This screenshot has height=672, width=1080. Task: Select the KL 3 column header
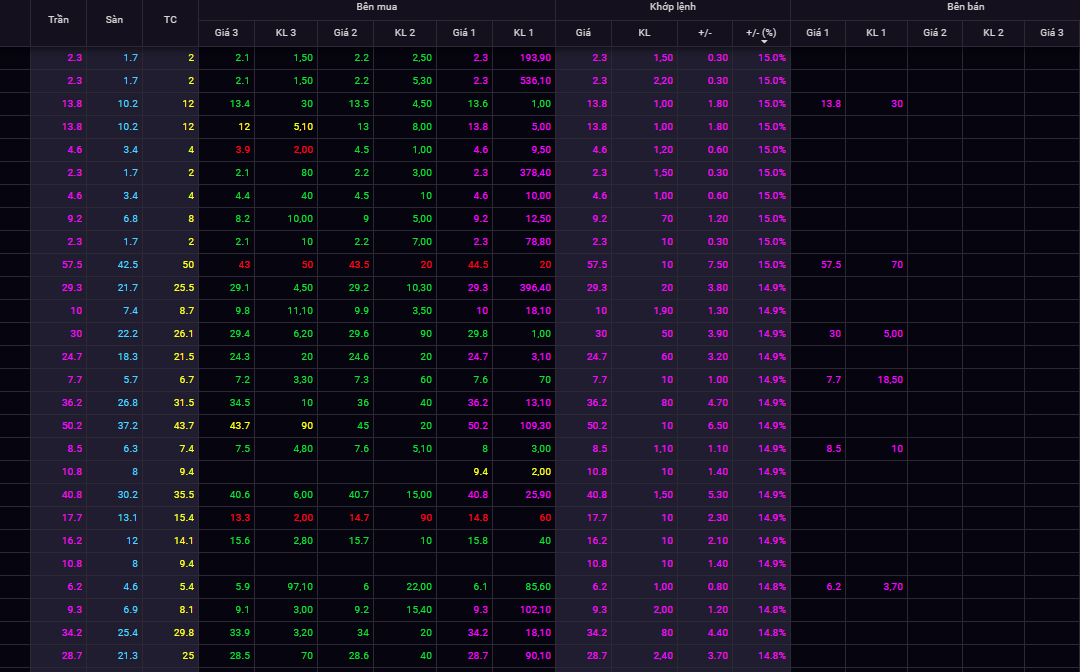tap(286, 33)
